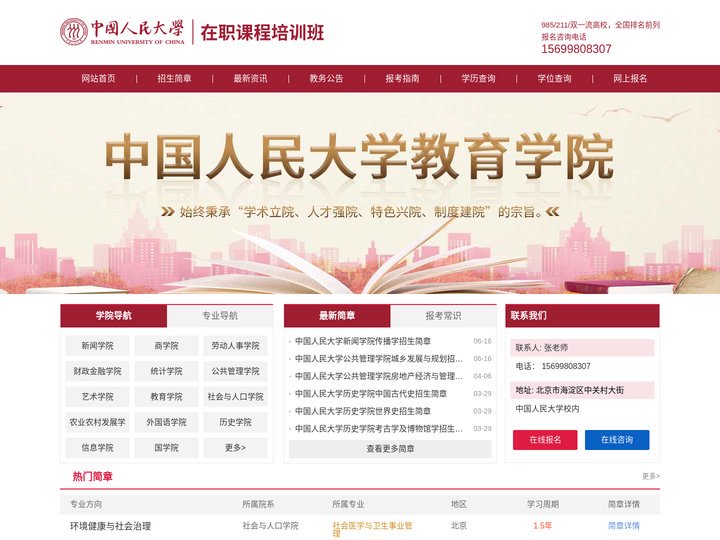
Task: Open the 新闻学院 college button
Action: pos(97,346)
